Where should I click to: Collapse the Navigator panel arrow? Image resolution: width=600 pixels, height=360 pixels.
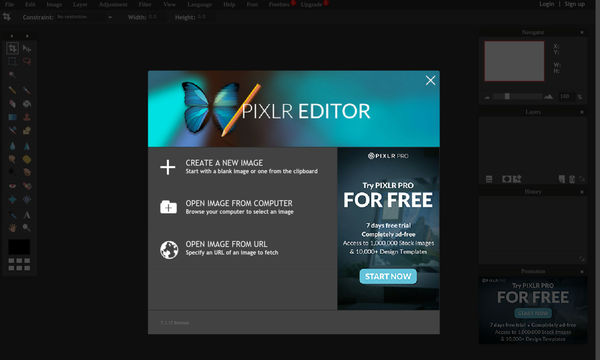(582, 33)
